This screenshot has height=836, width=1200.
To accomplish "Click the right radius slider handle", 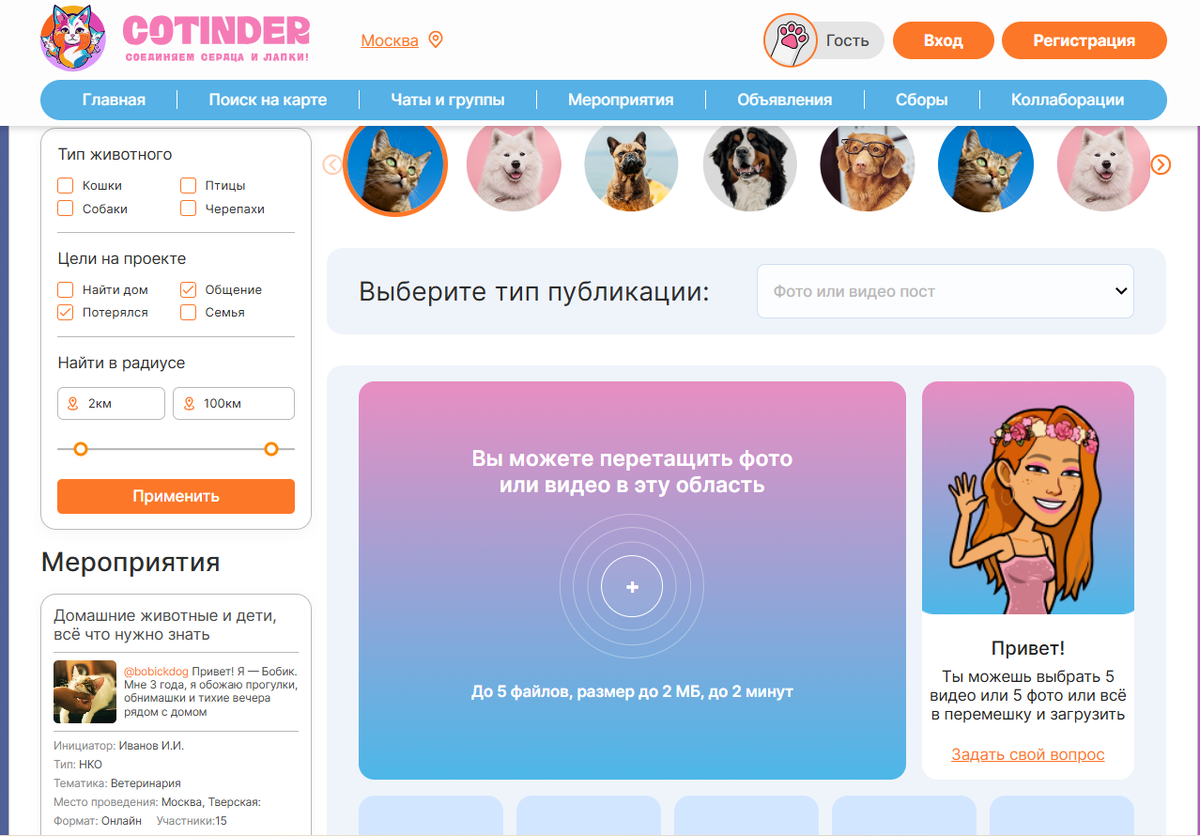I will point(271,449).
